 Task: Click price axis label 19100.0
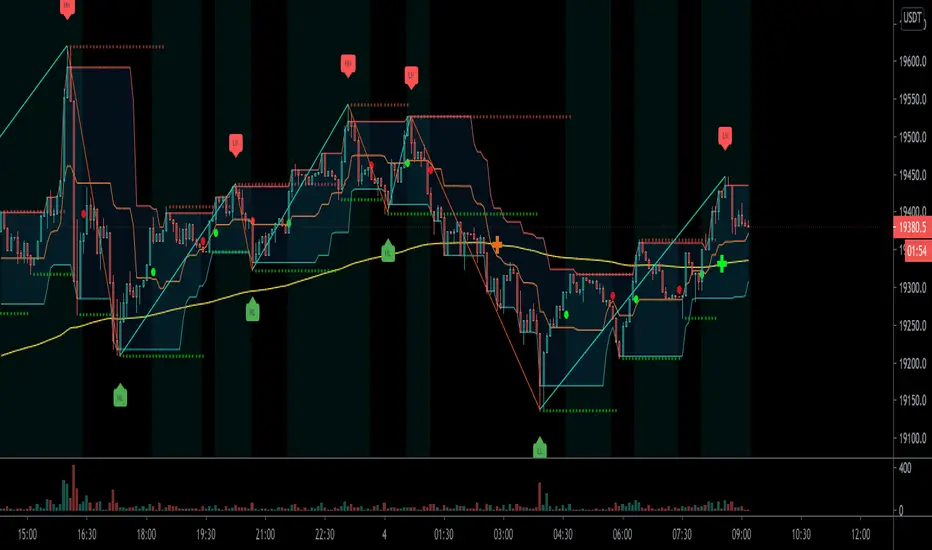pyautogui.click(x=912, y=439)
